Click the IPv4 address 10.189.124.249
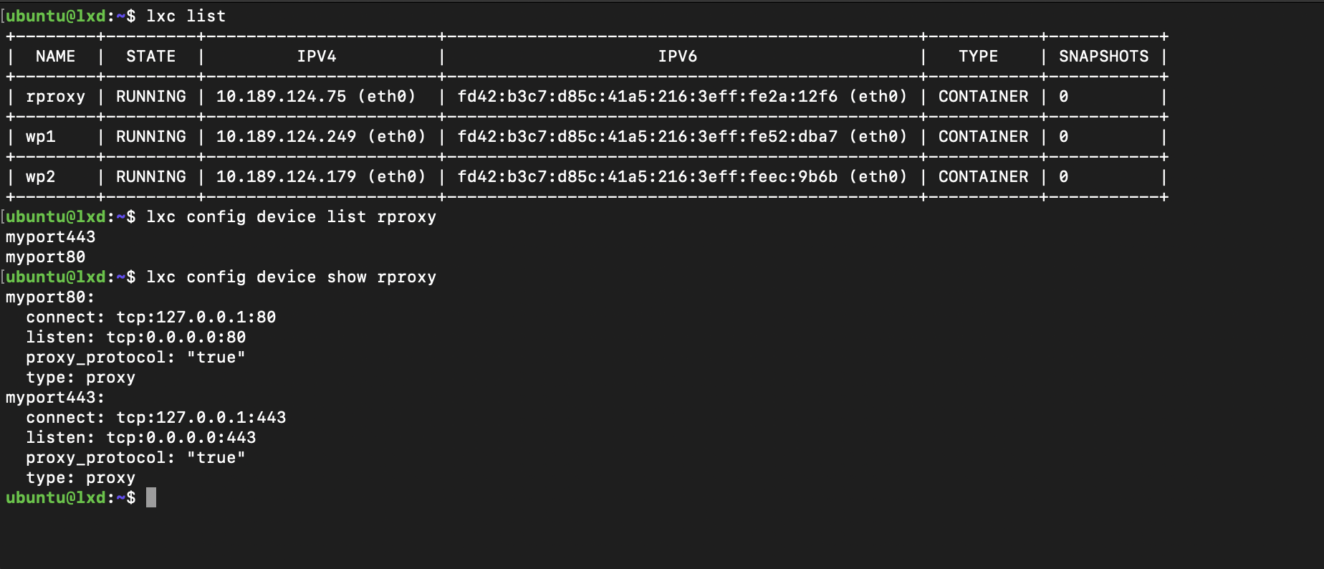This screenshot has width=1324, height=569. (x=276, y=137)
